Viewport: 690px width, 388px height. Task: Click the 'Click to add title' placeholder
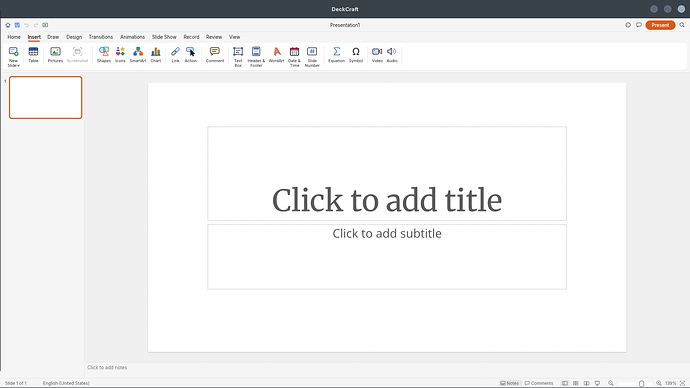point(387,173)
